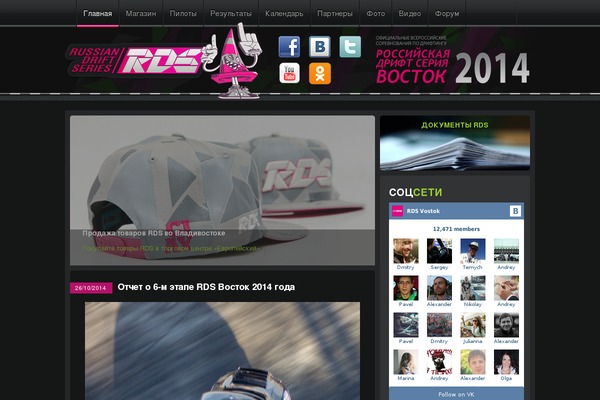Image resolution: width=600 pixels, height=400 pixels.
Task: Click the СОЦСЕТИ section heading
Action: pyautogui.click(x=416, y=192)
